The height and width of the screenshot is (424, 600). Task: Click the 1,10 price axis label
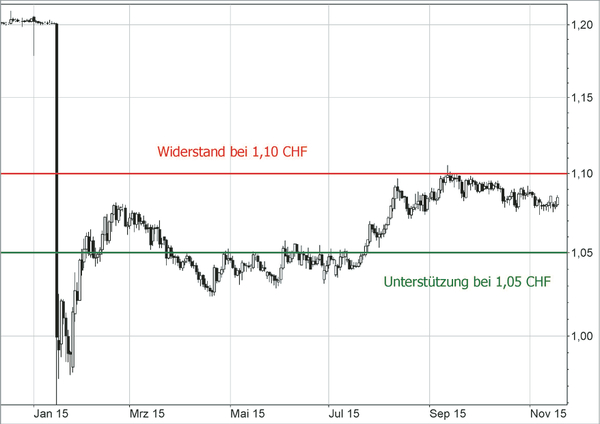click(x=582, y=174)
